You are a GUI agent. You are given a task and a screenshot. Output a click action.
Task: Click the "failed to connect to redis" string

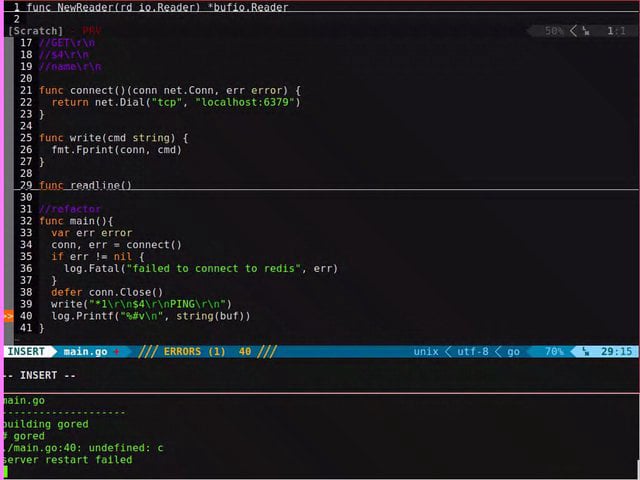pos(213,269)
